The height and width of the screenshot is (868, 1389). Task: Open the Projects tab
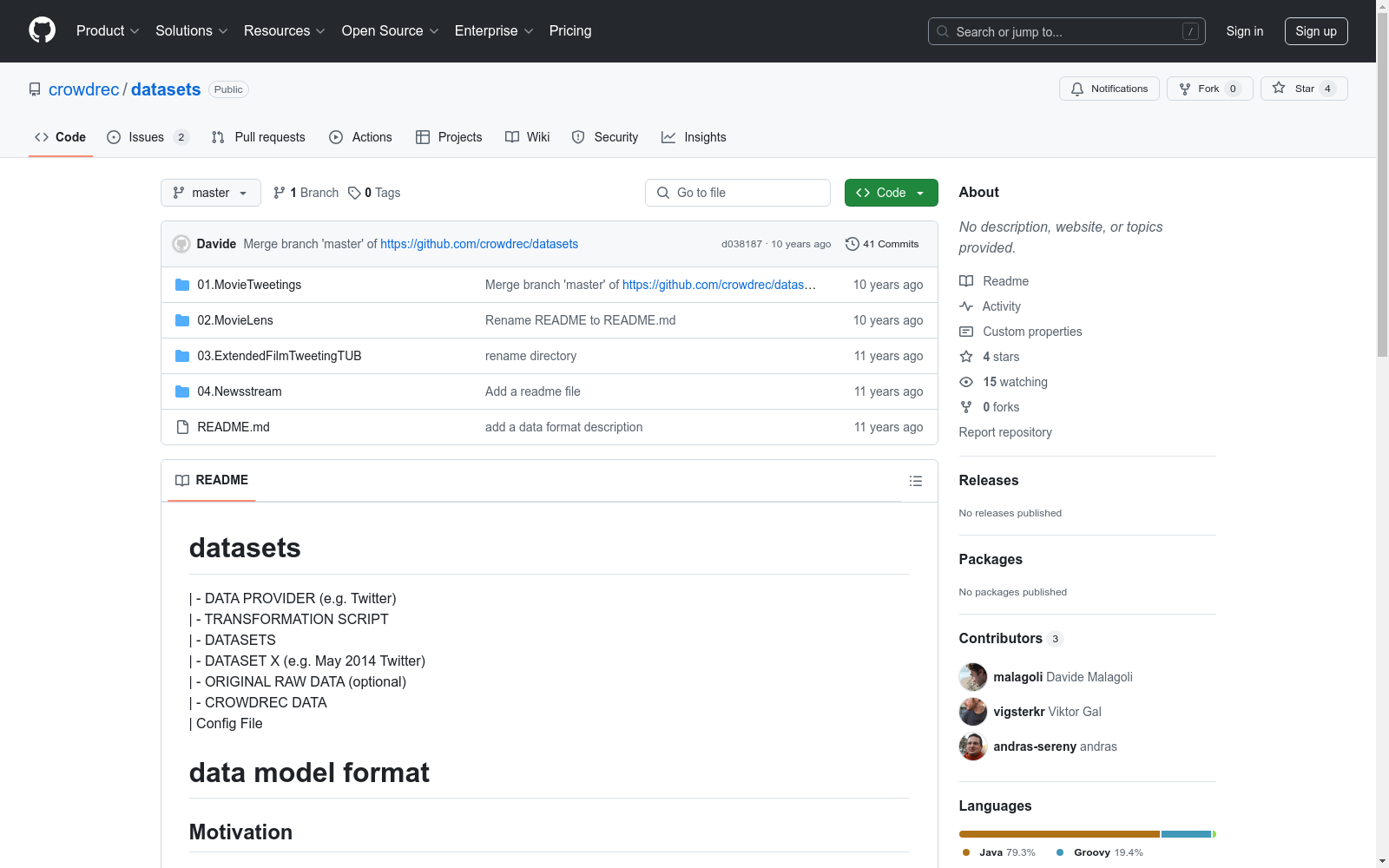pos(449,137)
